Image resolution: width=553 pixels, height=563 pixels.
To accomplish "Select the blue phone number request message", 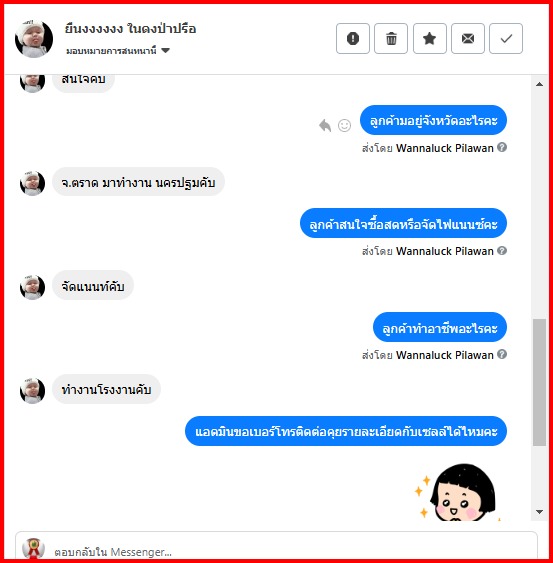I will (x=346, y=431).
